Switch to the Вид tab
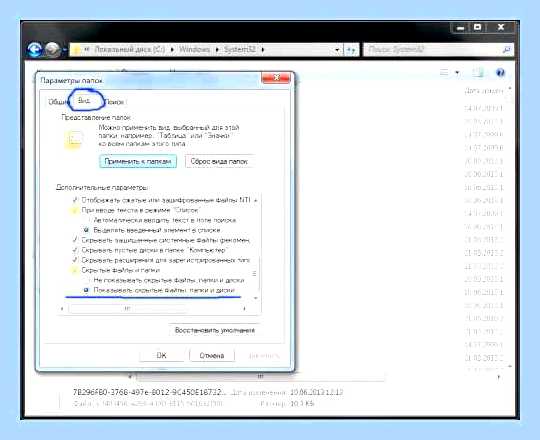 click(x=84, y=101)
